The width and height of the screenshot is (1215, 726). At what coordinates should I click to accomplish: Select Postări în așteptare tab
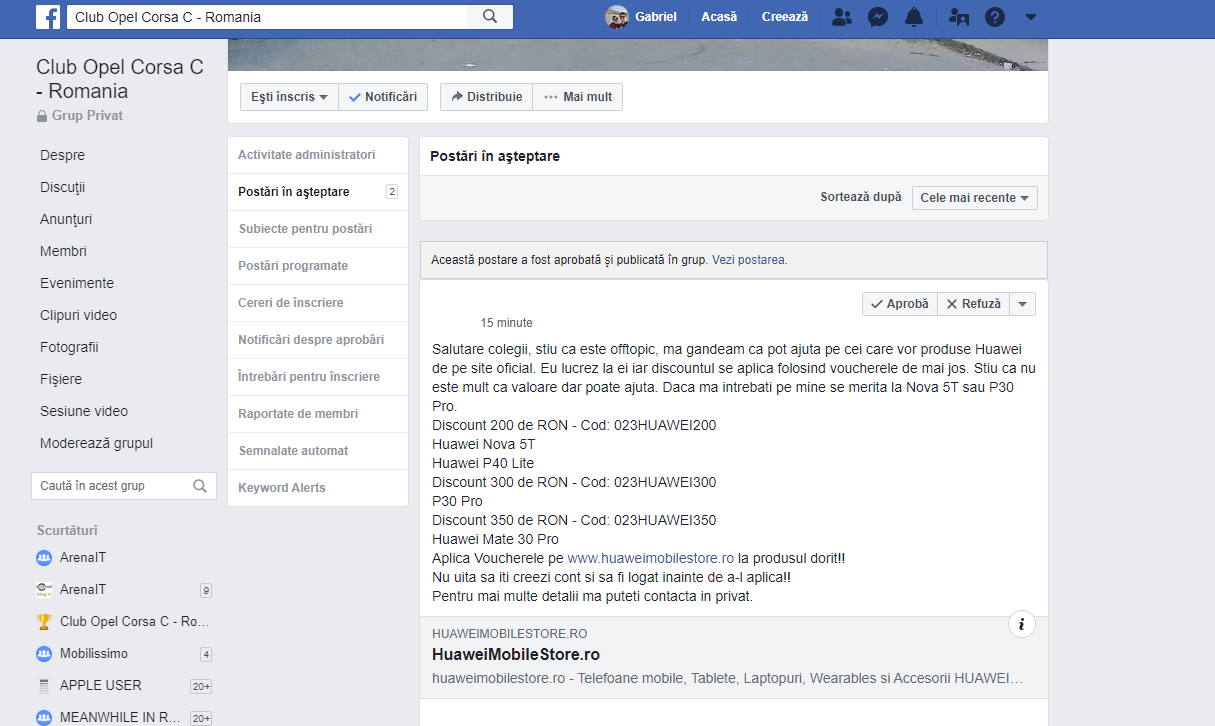[318, 192]
